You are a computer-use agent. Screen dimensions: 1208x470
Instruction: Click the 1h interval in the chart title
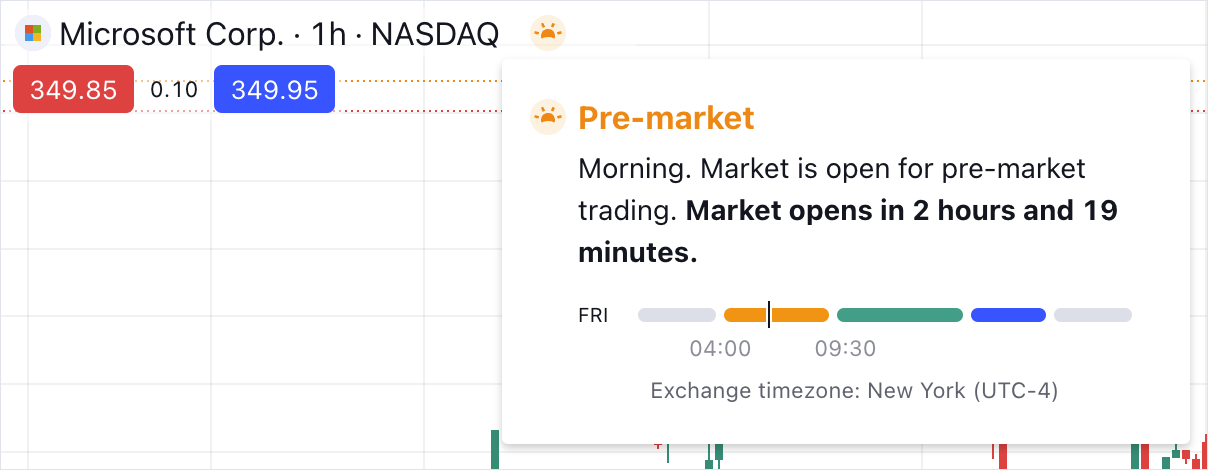tap(329, 34)
